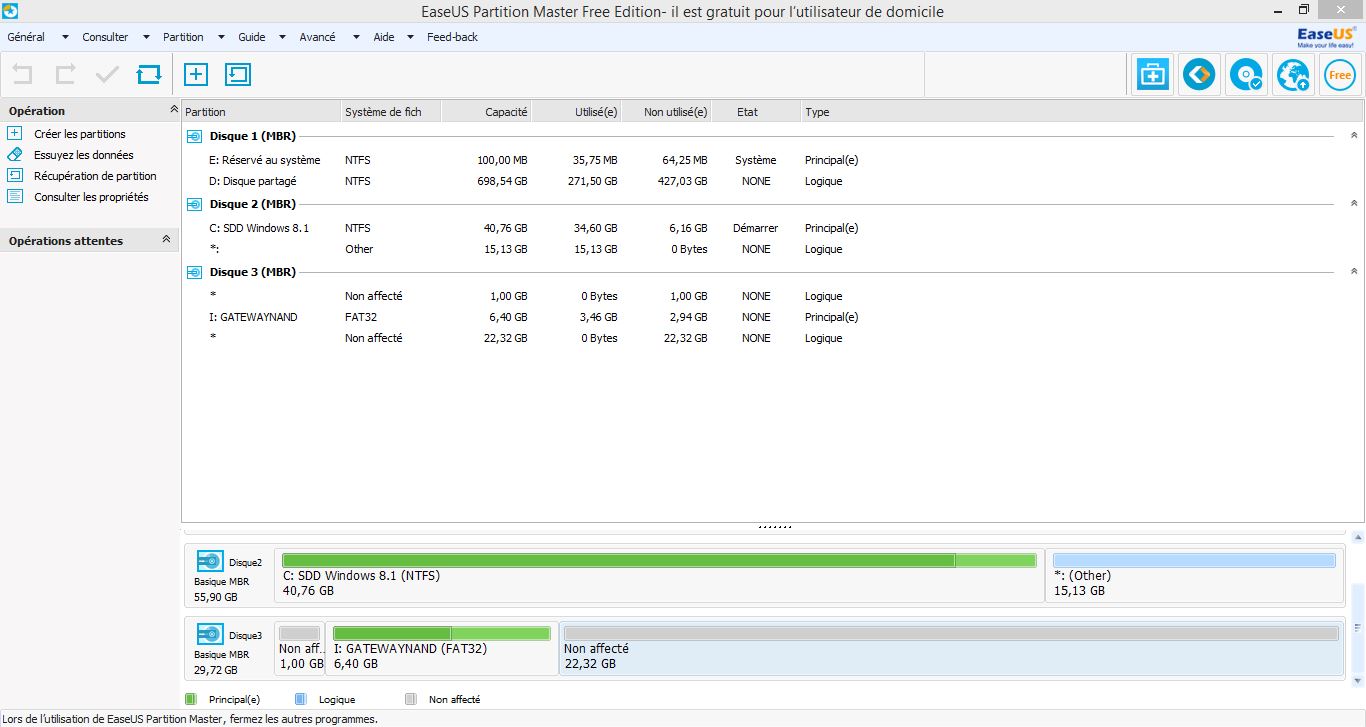Select the Disque 1 (MBR) drive icon

pyautogui.click(x=194, y=136)
